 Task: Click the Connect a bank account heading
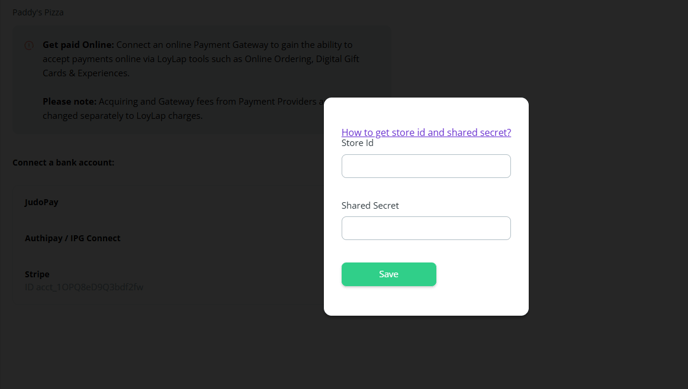[x=63, y=162]
